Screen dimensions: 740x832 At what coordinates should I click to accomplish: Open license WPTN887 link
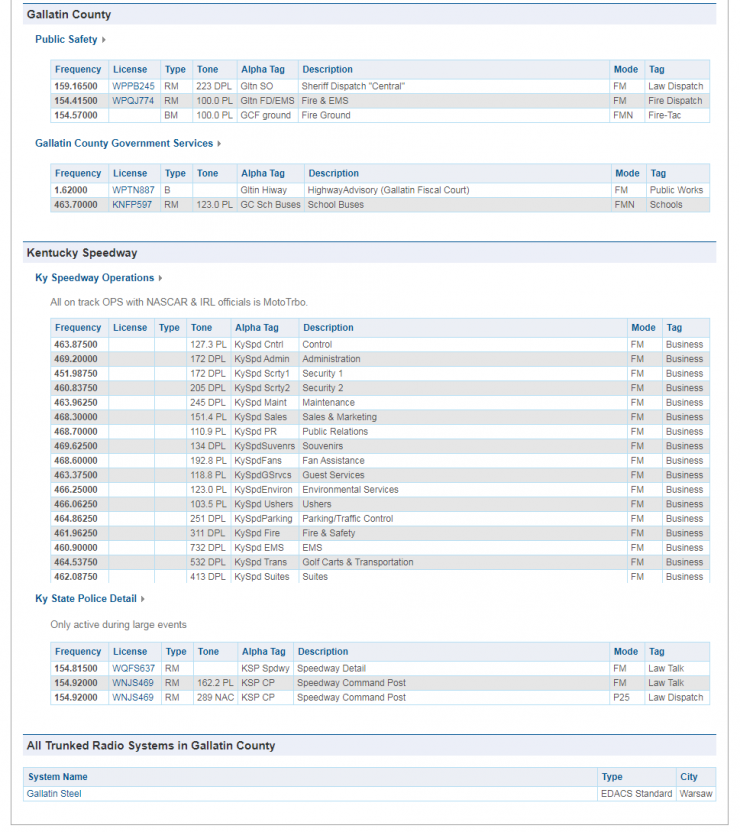pyautogui.click(x=133, y=190)
